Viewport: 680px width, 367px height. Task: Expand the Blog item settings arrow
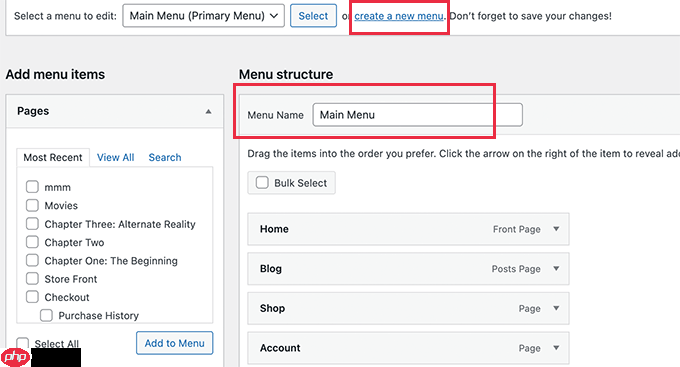pyautogui.click(x=556, y=269)
